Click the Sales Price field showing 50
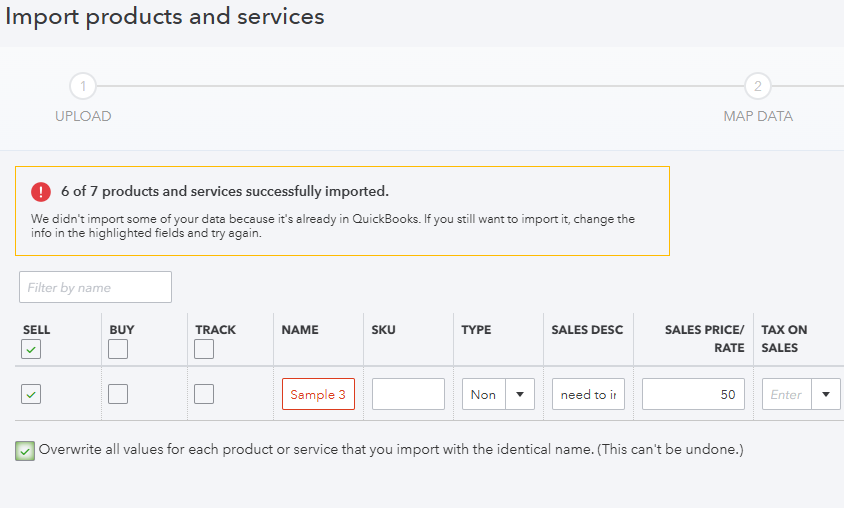The width and height of the screenshot is (844, 508). (693, 394)
